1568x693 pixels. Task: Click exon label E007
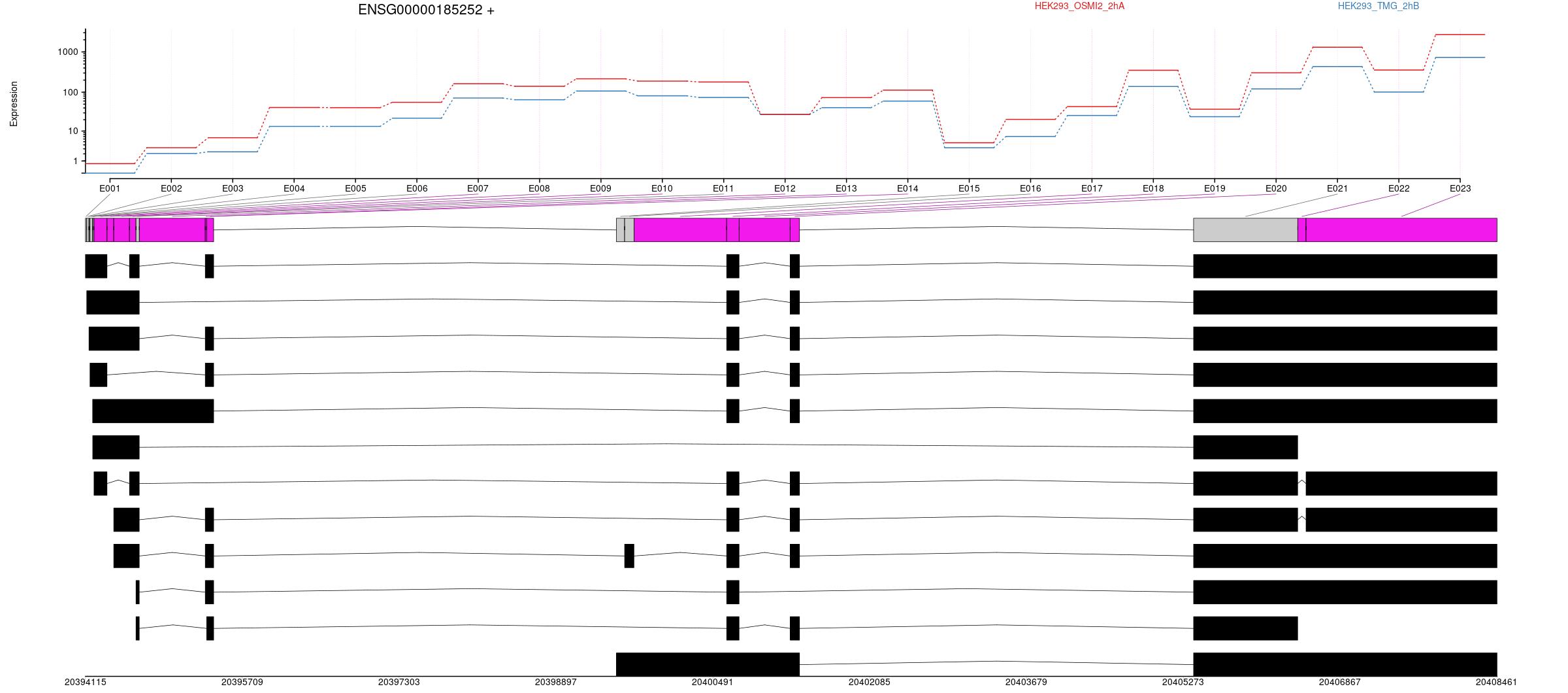(478, 188)
